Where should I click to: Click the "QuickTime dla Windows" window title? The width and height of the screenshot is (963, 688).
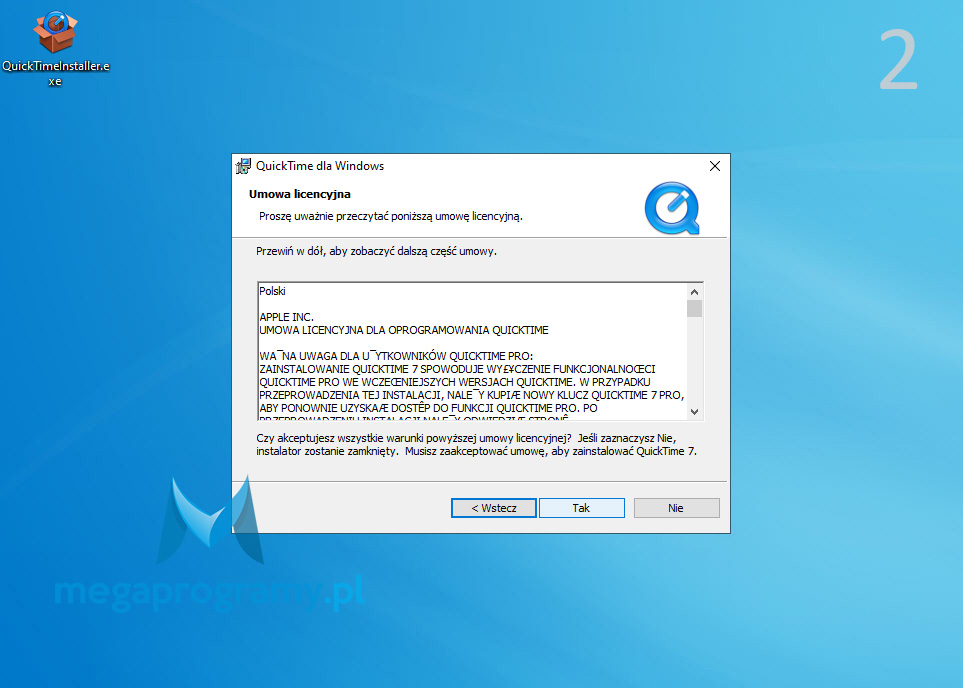coord(320,166)
